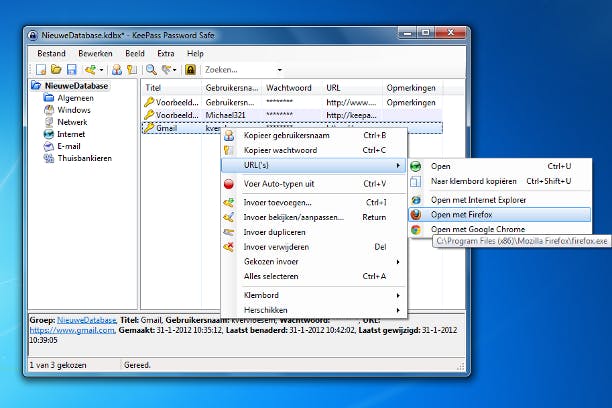Click into the Zoeken search field
This screenshot has height=408, width=612.
(238, 70)
